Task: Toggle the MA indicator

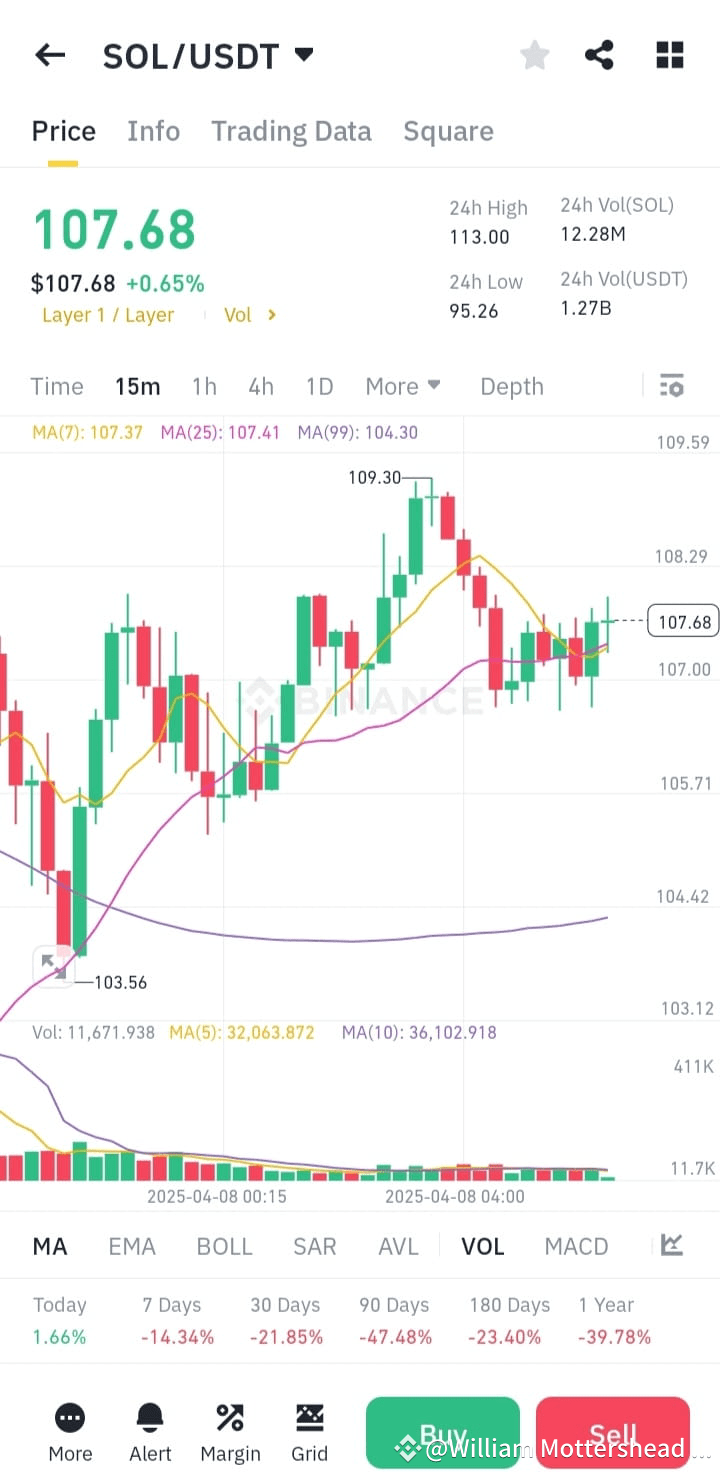Action: pyautogui.click(x=50, y=1246)
